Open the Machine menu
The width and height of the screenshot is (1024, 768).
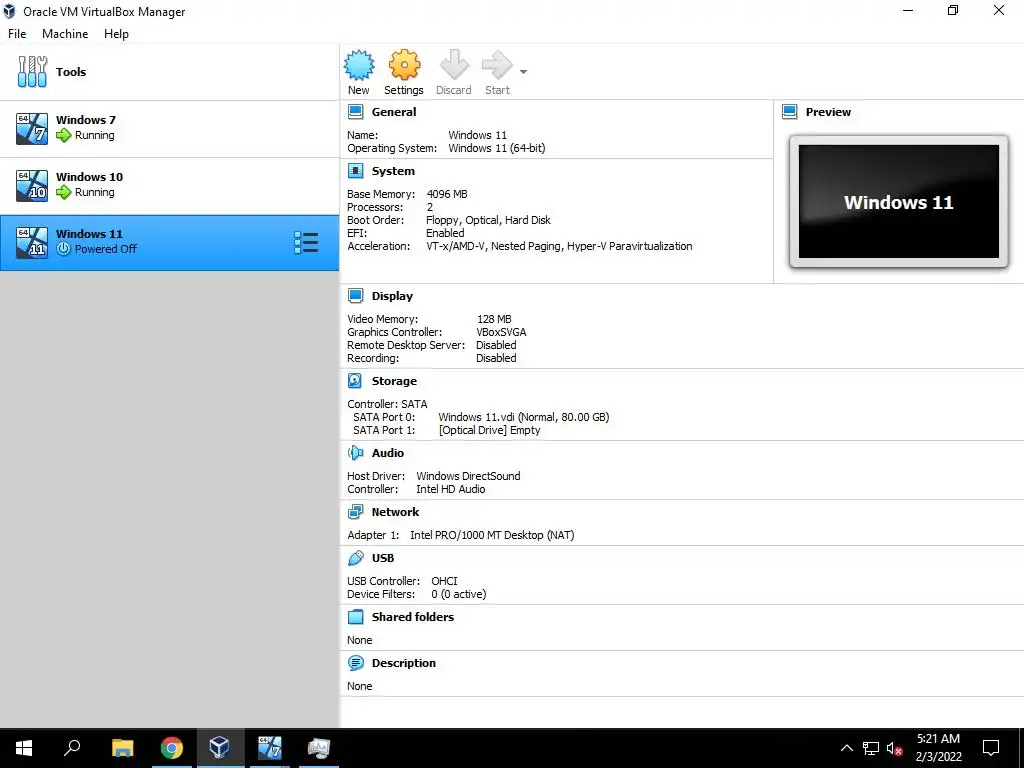tap(65, 34)
